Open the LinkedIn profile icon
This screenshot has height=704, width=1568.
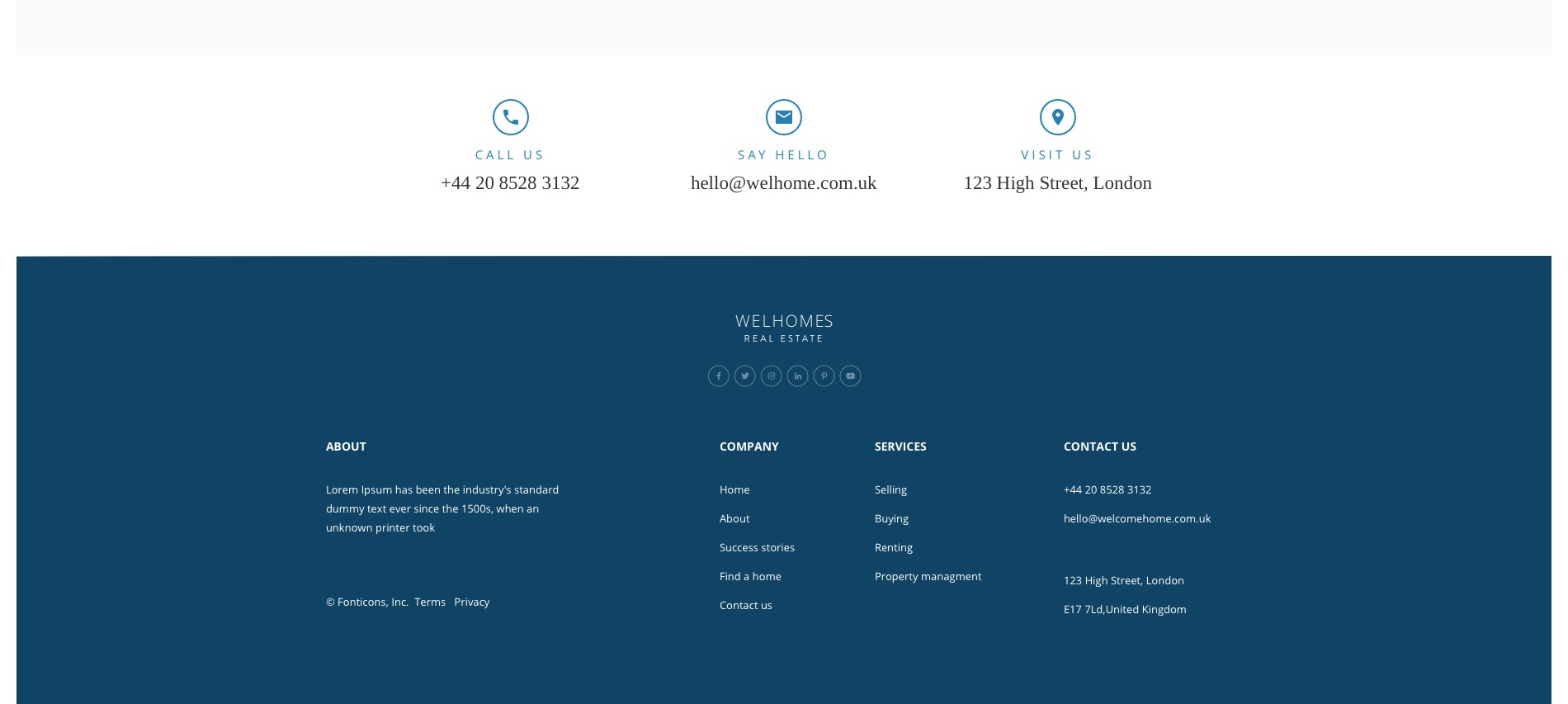(797, 376)
